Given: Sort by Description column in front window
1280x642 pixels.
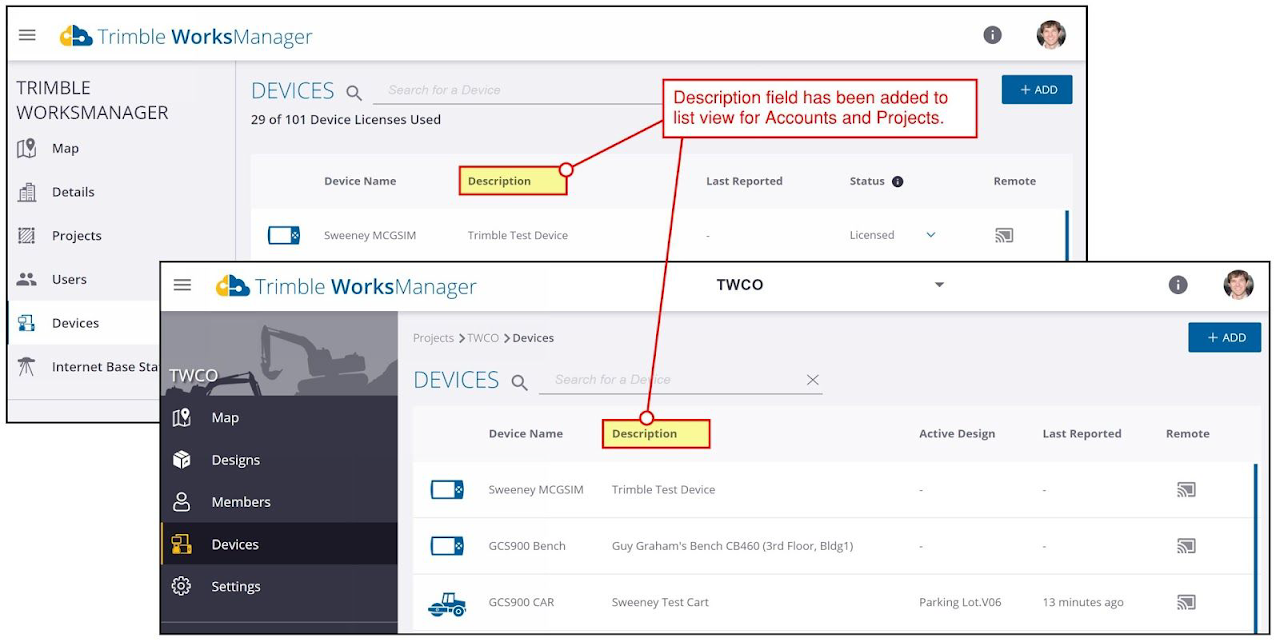Looking at the screenshot, I should tap(644, 434).
